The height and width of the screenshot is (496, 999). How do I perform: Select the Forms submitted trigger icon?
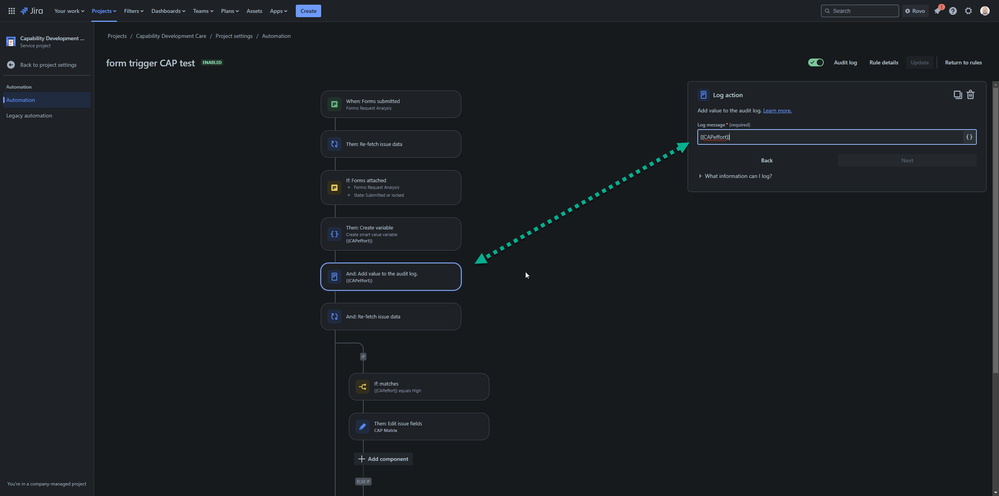[334, 104]
